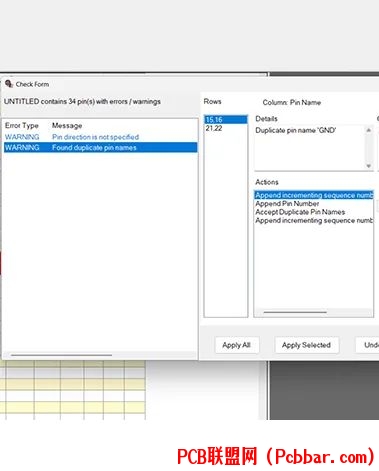This screenshot has height=471, width=379.
Task: Choose the last 'Append incrementing sequence numb' action
Action: (314, 221)
